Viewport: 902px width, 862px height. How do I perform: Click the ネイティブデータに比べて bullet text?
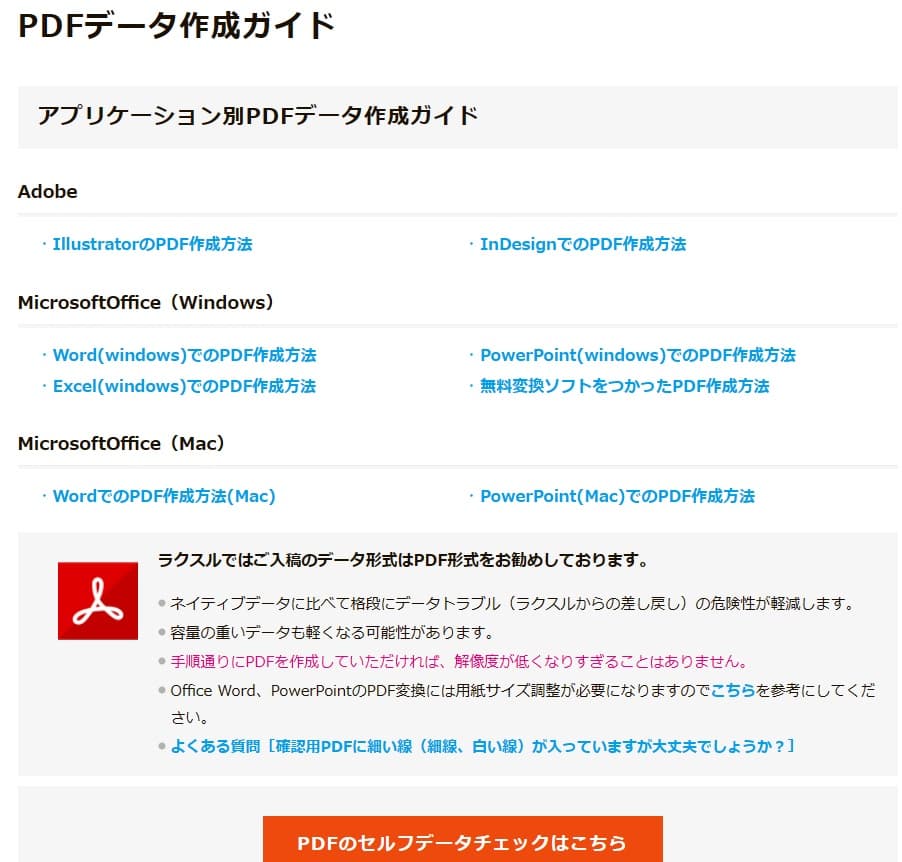tap(510, 604)
